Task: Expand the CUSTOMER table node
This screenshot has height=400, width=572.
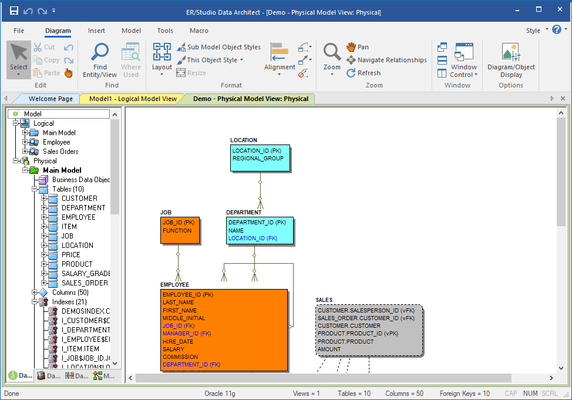Action: pos(44,198)
